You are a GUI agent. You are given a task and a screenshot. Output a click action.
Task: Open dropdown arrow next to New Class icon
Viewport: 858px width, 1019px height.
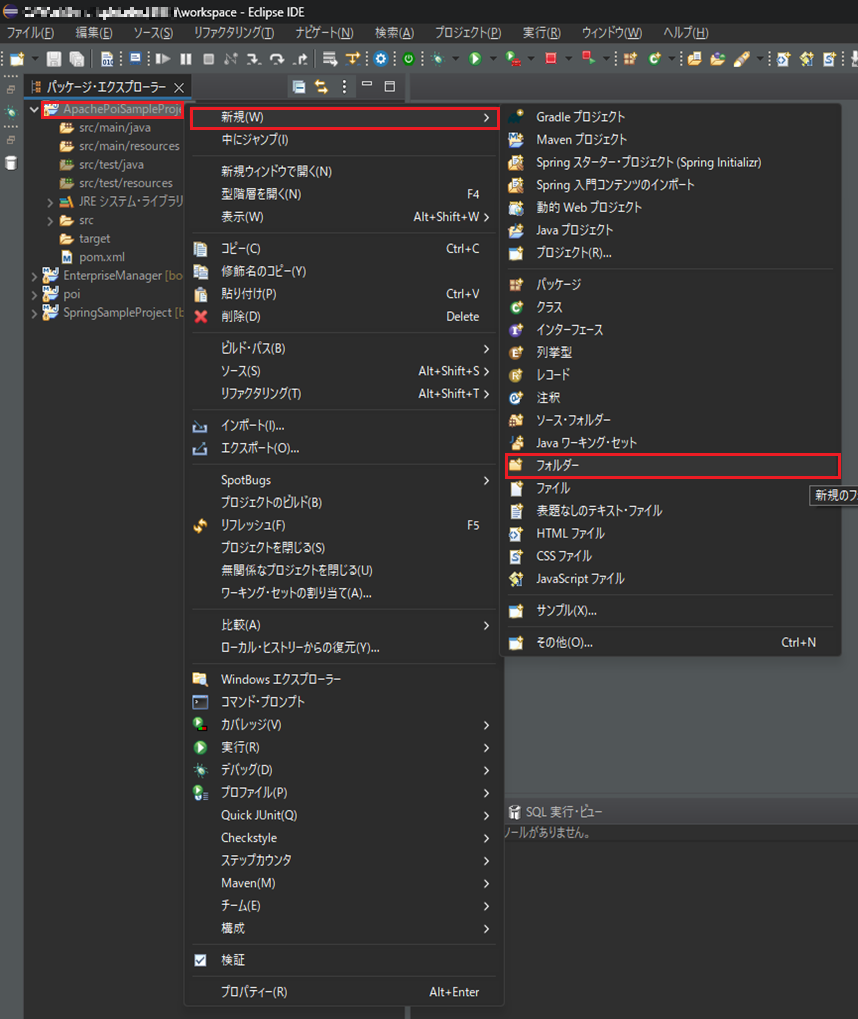[672, 59]
